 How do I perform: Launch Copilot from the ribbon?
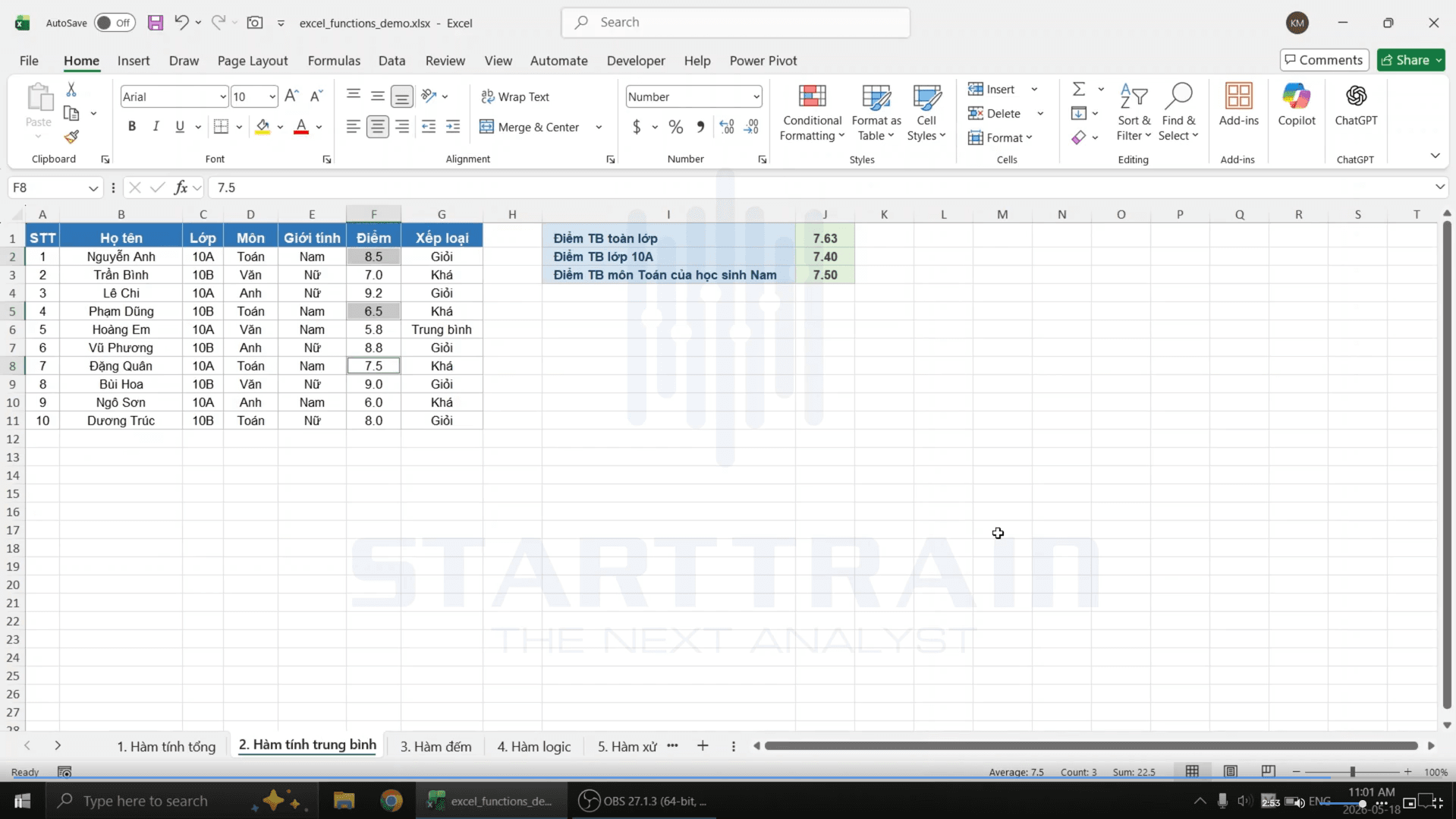[x=1296, y=105]
